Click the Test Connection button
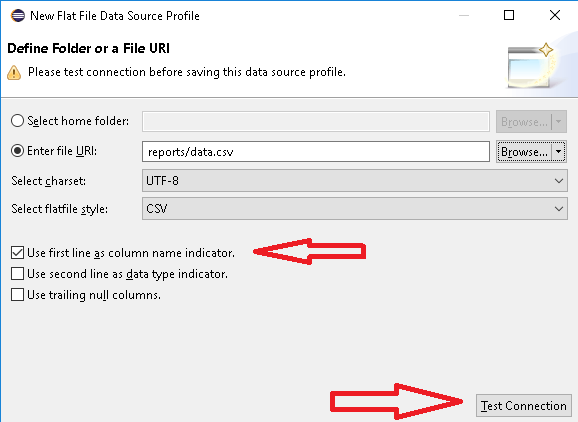 pos(523,406)
